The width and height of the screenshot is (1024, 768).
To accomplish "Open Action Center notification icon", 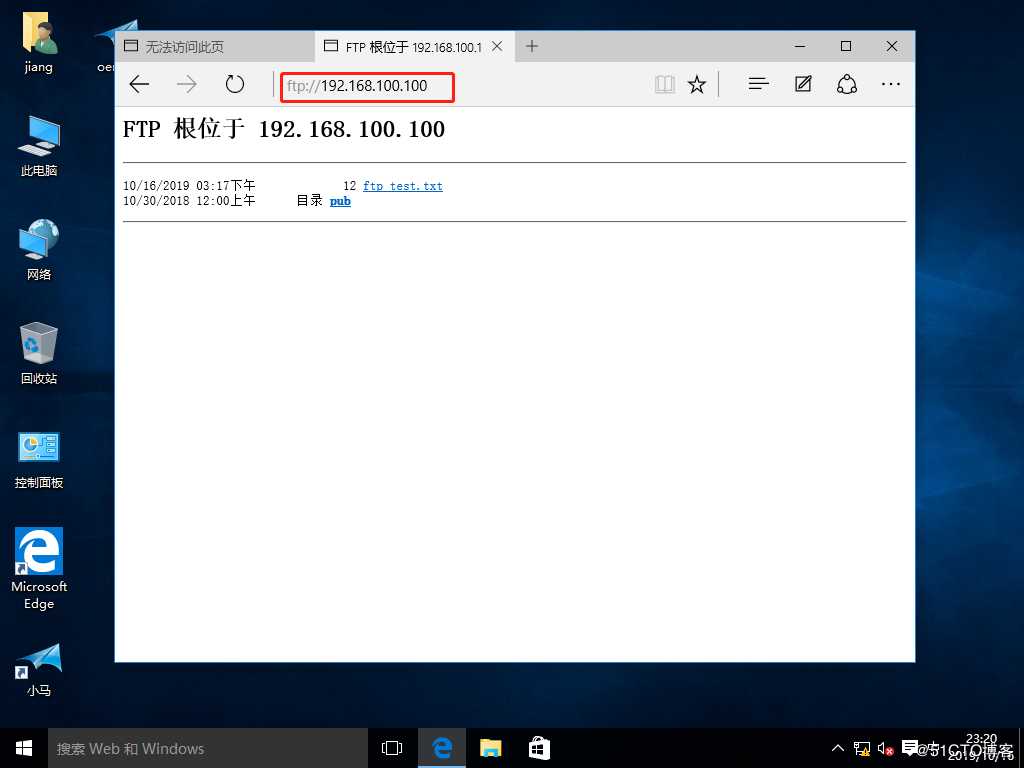I will (x=909, y=748).
